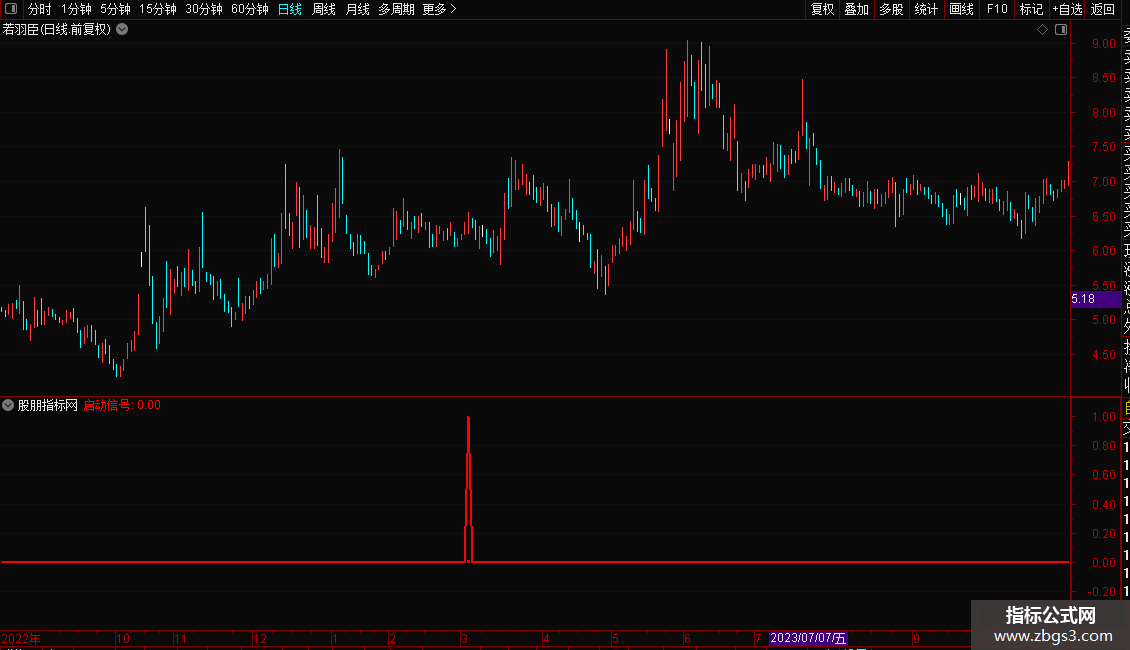This screenshot has height=650, width=1130.
Task: Click the diamond icon in main chart corner
Action: point(1042,29)
